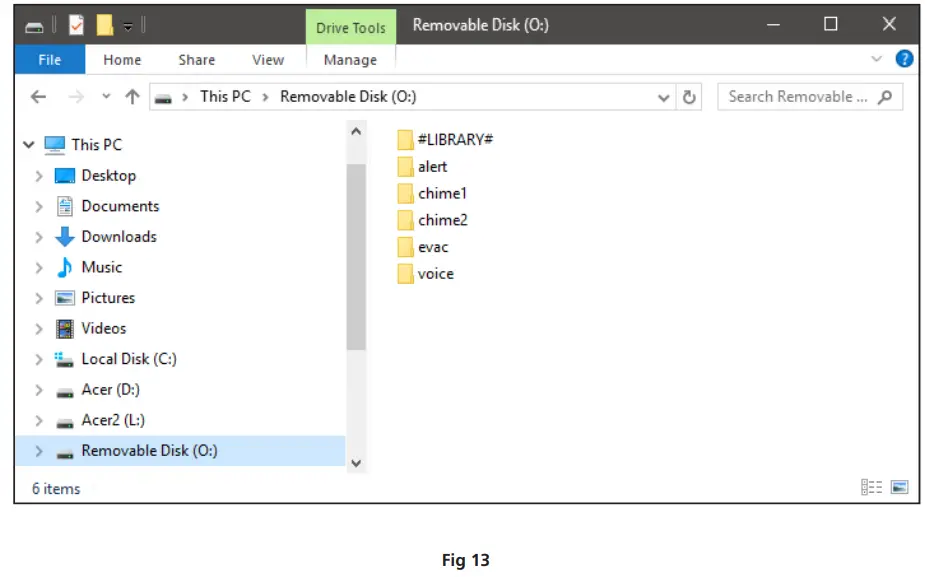Click the Music note icon
The image size is (927, 577).
point(64,267)
